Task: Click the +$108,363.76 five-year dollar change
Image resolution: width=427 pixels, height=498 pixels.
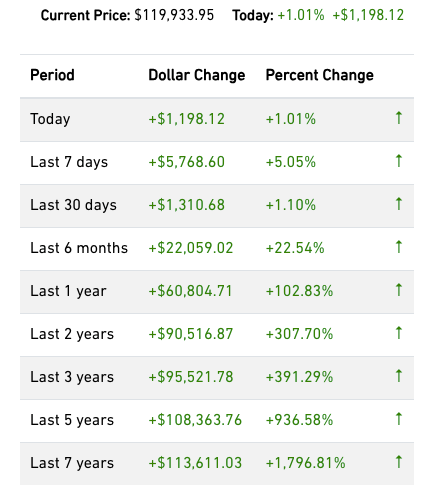Action: click(195, 420)
